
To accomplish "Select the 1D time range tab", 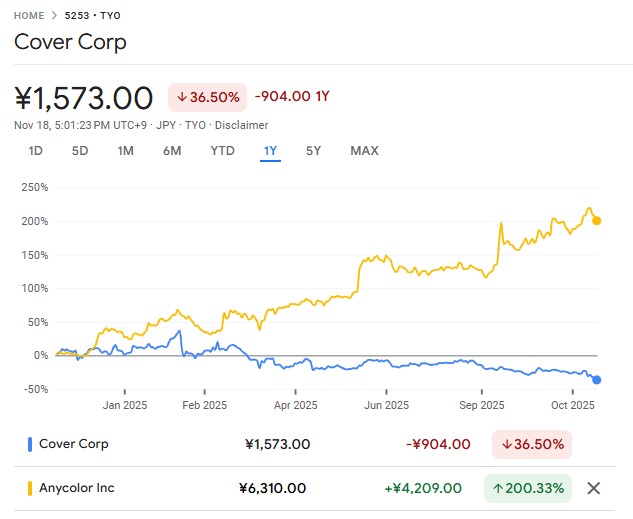I will pyautogui.click(x=35, y=151).
